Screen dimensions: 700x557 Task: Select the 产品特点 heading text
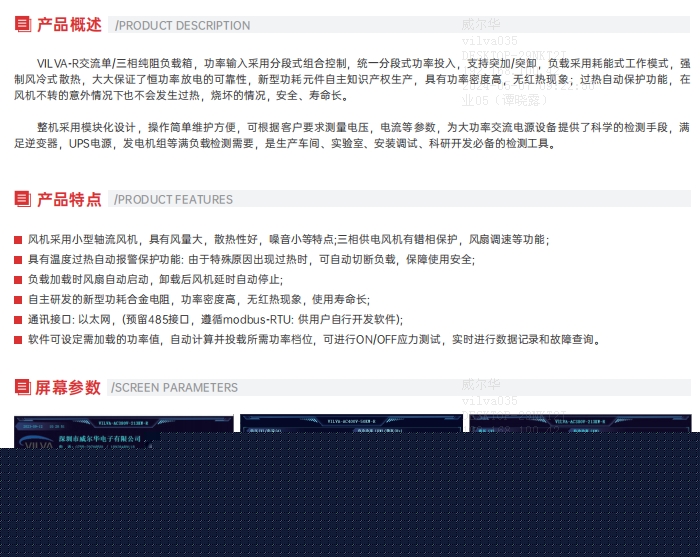point(69,199)
